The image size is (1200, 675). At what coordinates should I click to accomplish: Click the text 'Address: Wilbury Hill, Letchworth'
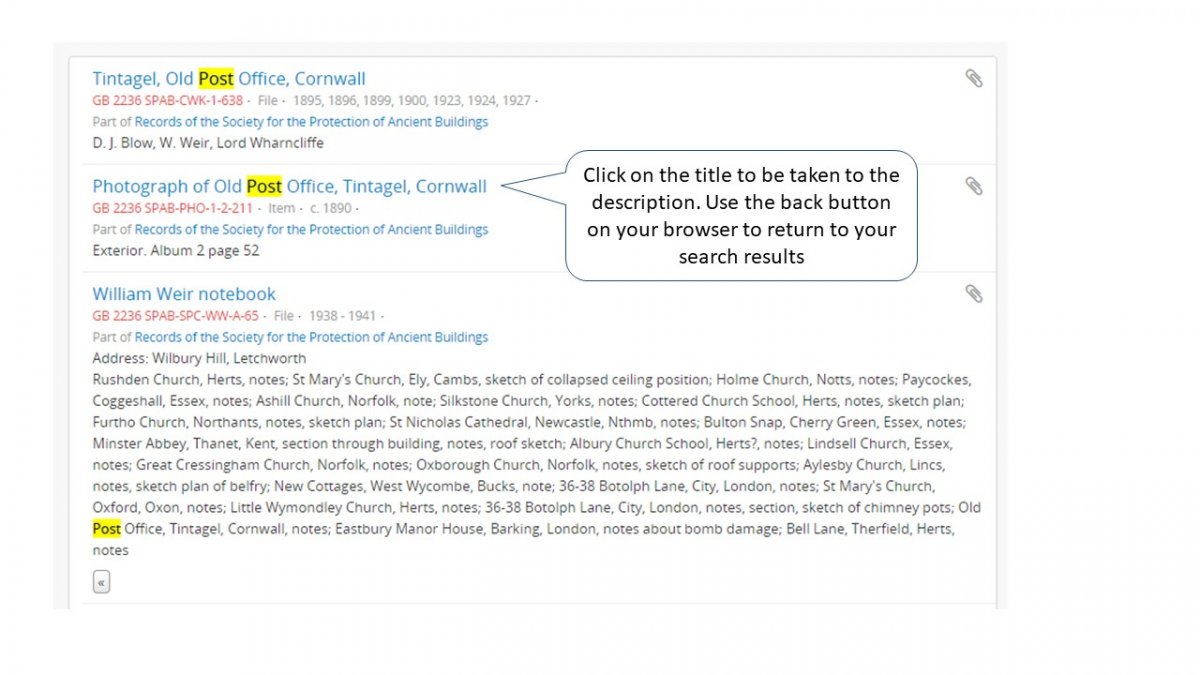pos(199,358)
